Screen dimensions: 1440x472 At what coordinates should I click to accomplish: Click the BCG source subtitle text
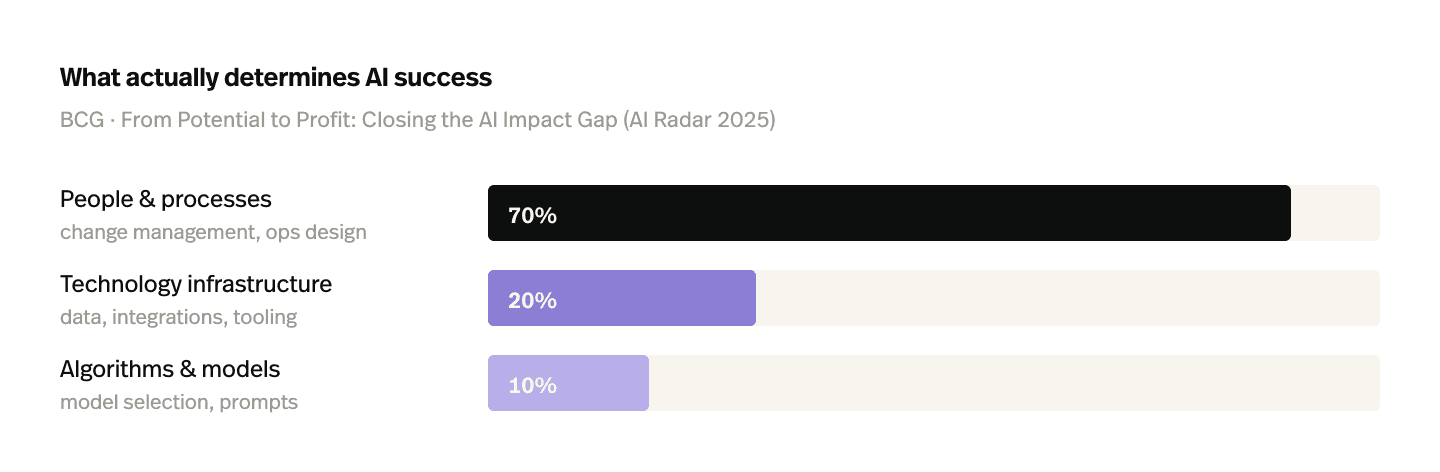pyautogui.click(x=418, y=120)
